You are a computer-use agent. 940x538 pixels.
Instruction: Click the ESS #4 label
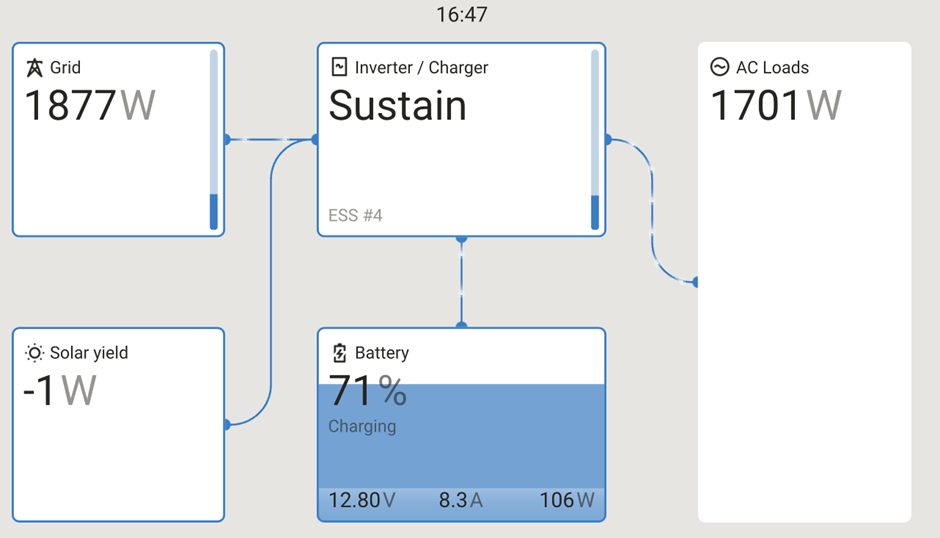coord(355,216)
